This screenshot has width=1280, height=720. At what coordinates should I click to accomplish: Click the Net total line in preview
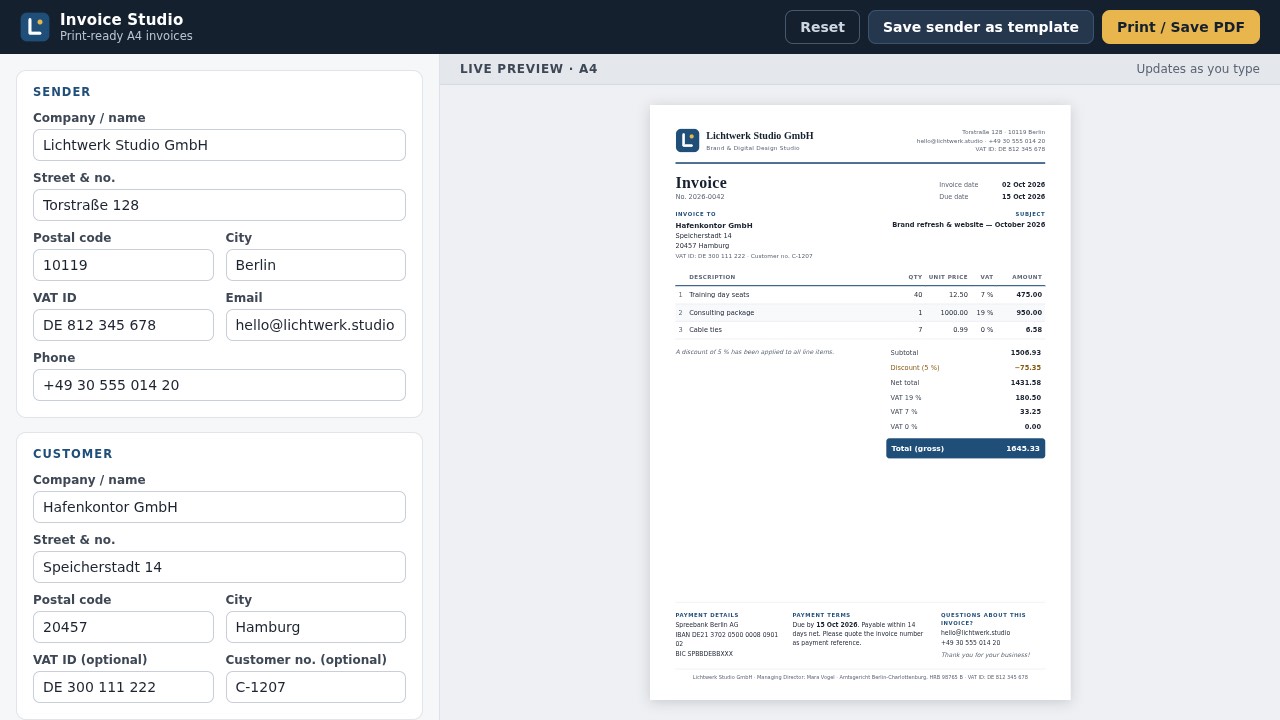965,382
